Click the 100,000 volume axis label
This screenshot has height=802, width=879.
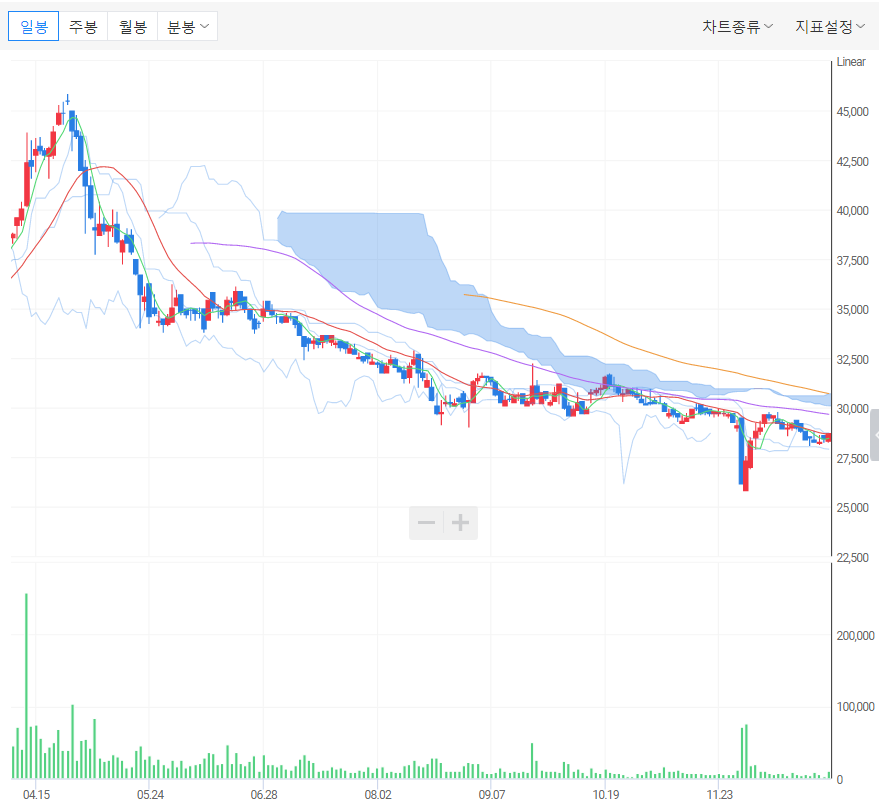855,707
